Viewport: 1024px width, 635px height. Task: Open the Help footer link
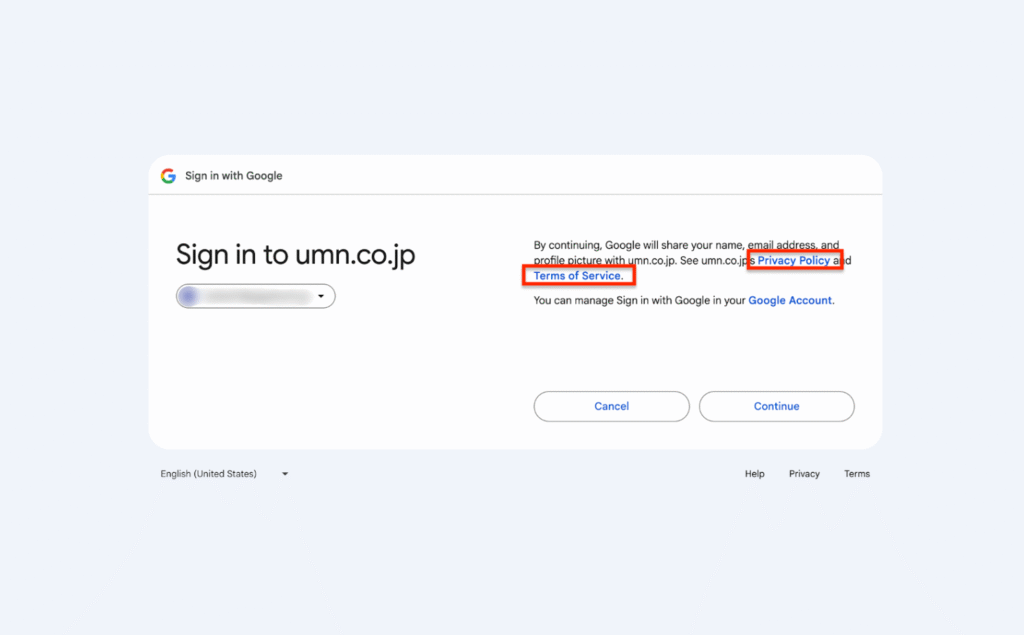point(754,474)
